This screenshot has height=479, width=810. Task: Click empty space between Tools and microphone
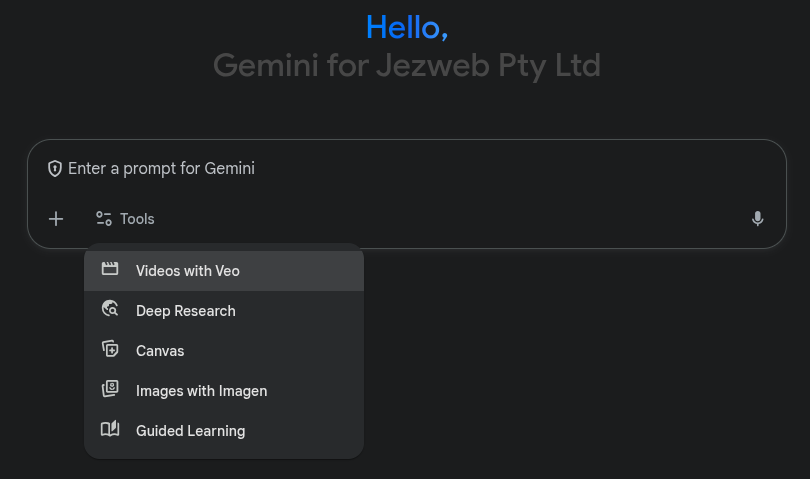[450, 218]
